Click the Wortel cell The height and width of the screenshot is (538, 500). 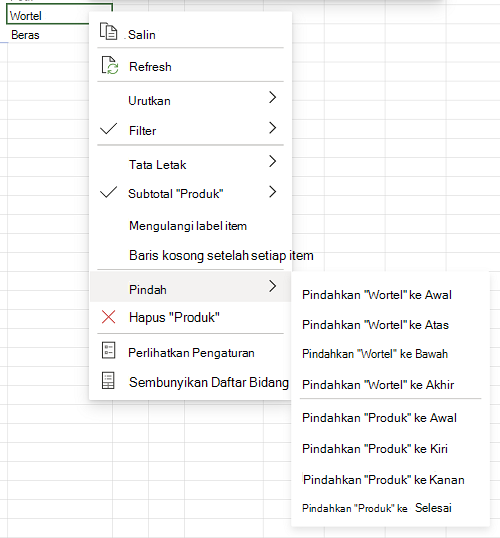click(48, 15)
